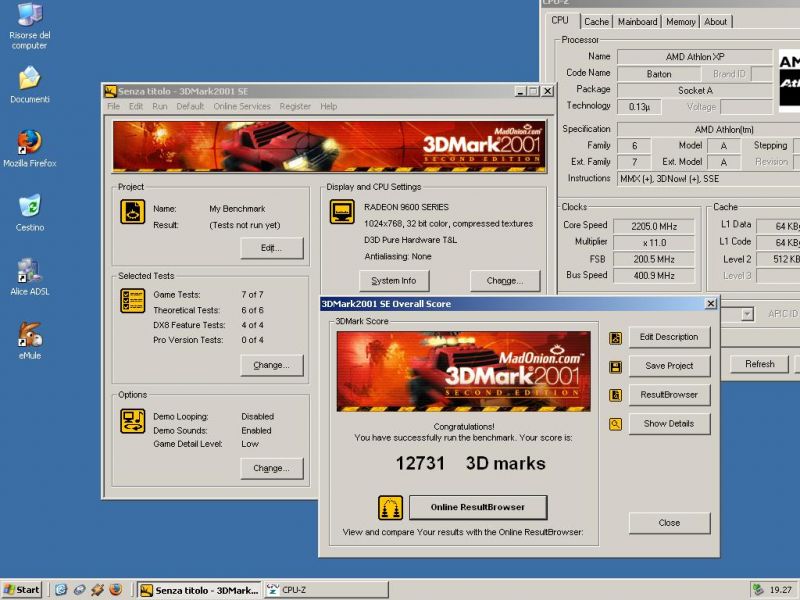Click the Project document icon in 3DMark
800x600 pixels.
coord(133,212)
